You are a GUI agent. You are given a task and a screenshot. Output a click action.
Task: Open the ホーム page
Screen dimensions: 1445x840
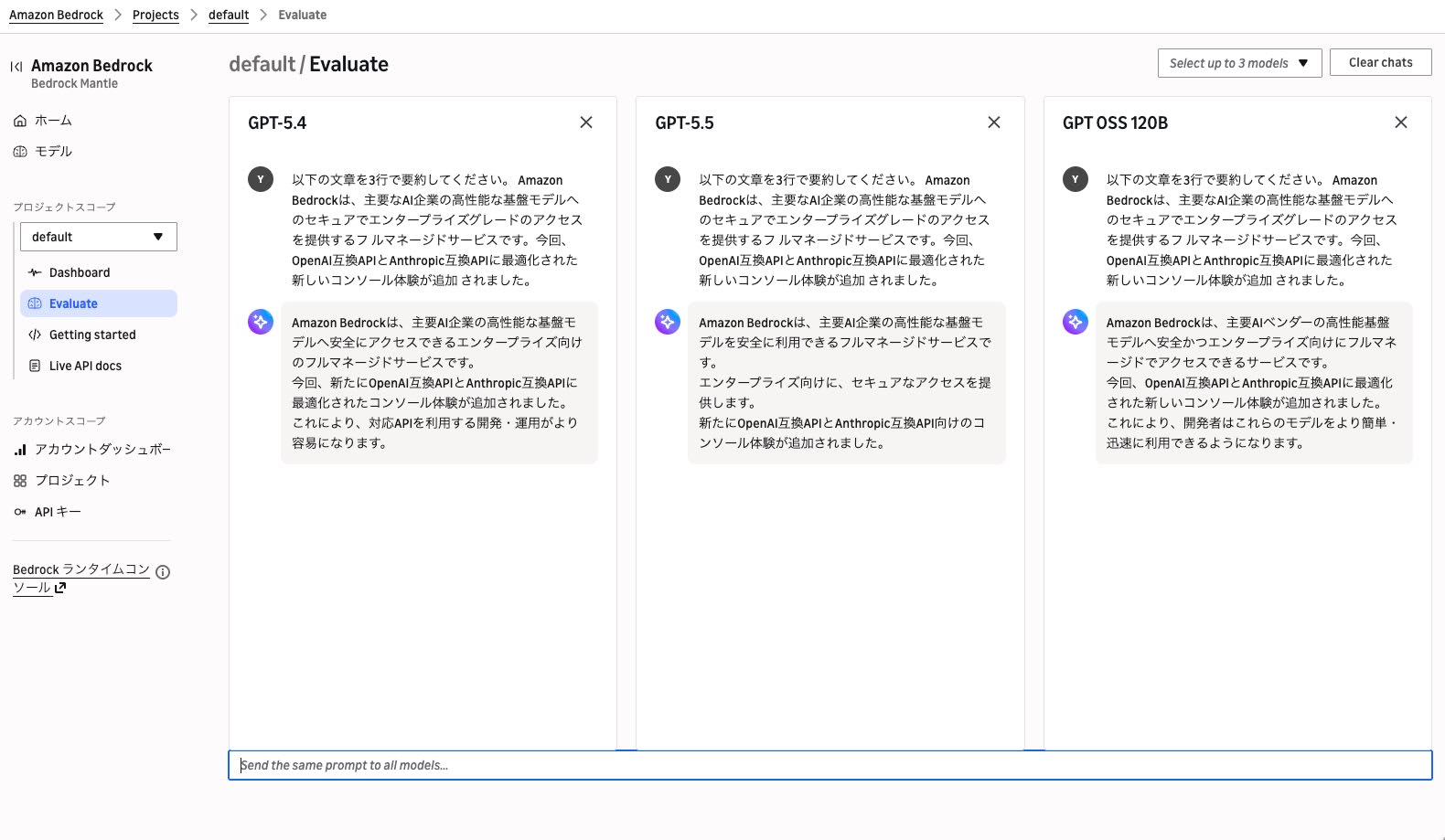(53, 121)
